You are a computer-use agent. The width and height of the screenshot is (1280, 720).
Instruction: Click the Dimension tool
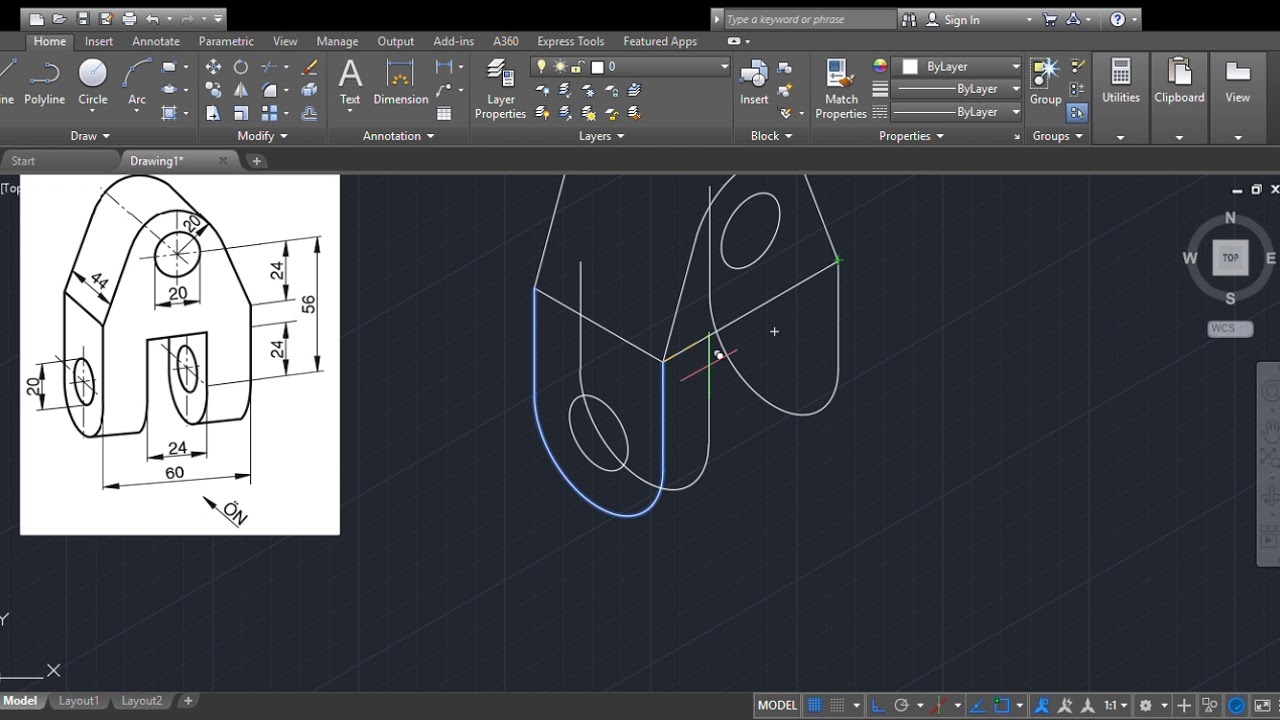click(x=400, y=81)
